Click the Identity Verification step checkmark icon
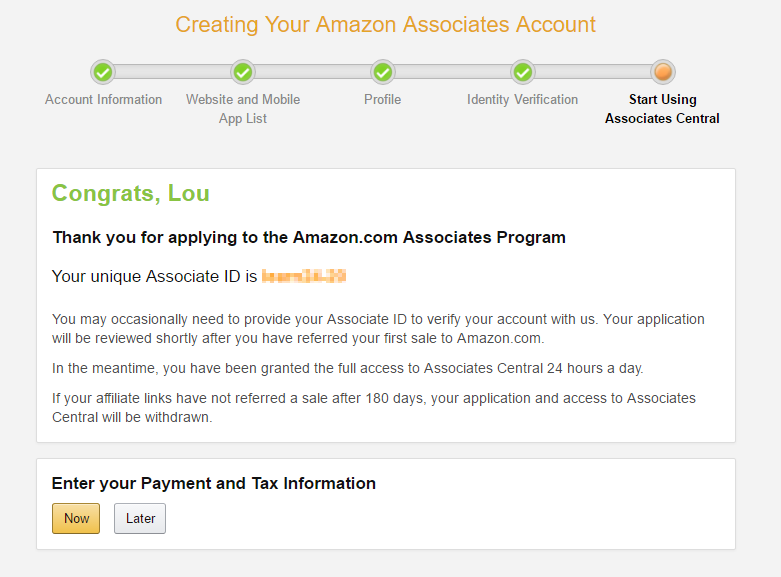The image size is (781, 577). click(x=522, y=73)
